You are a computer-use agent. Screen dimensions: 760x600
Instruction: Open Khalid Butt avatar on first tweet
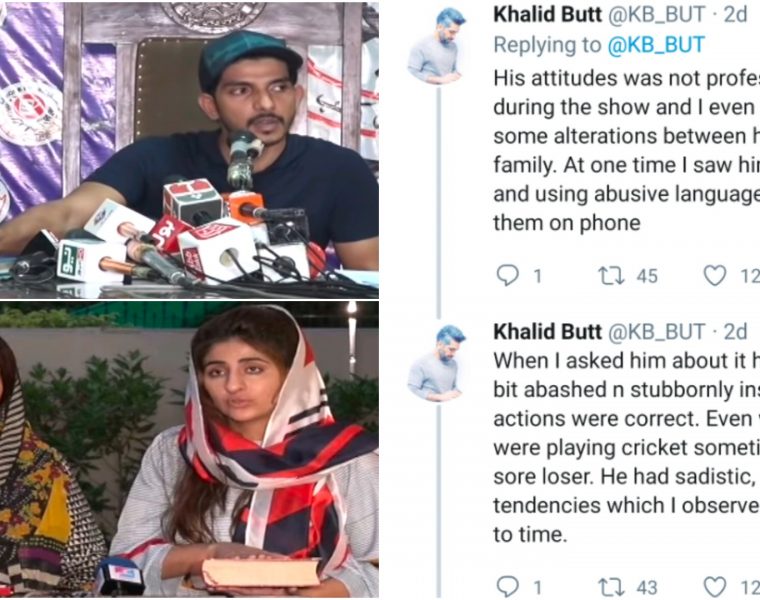click(438, 46)
